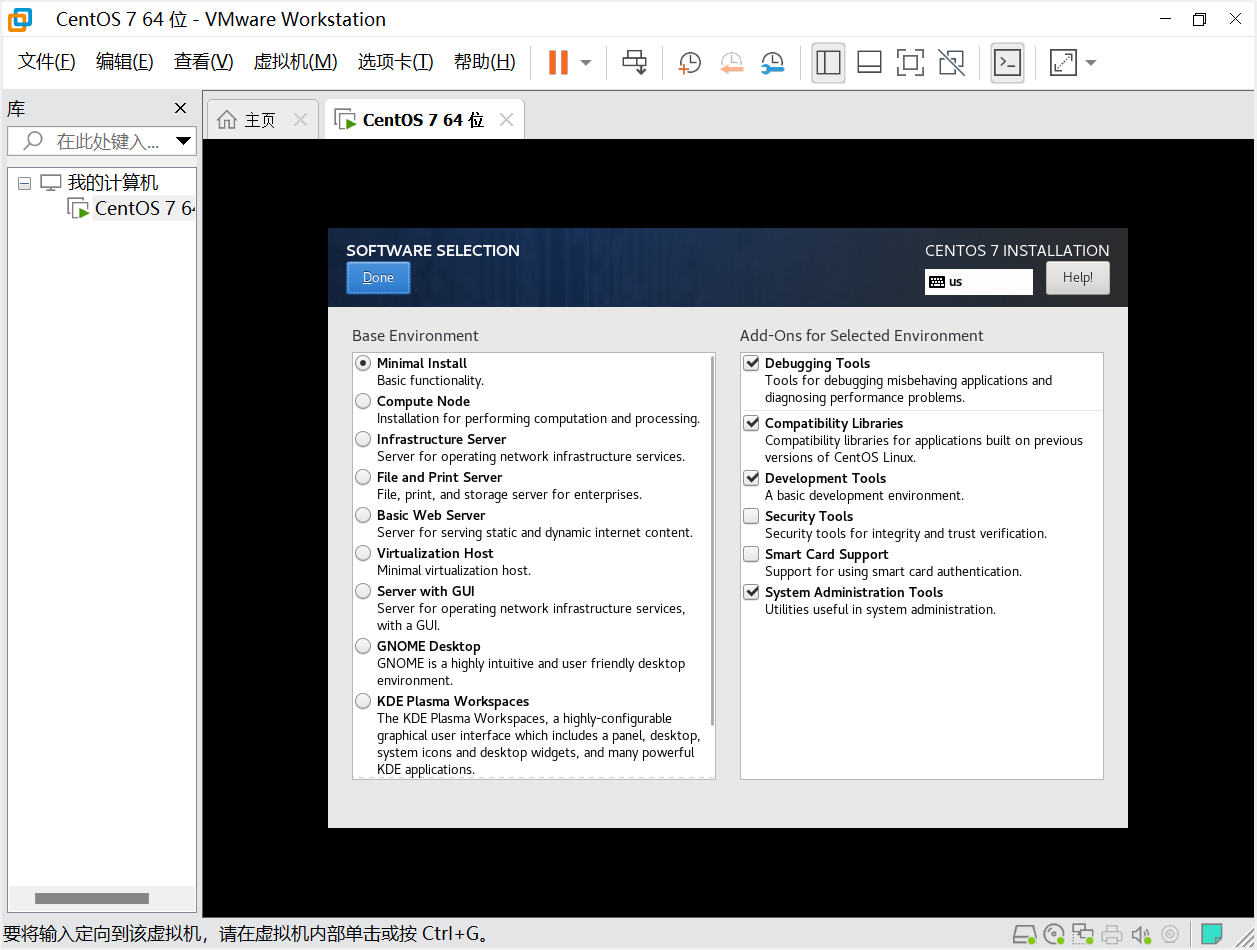The width and height of the screenshot is (1257, 950).
Task: Open the 选项卡(T) menu
Action: (x=396, y=62)
